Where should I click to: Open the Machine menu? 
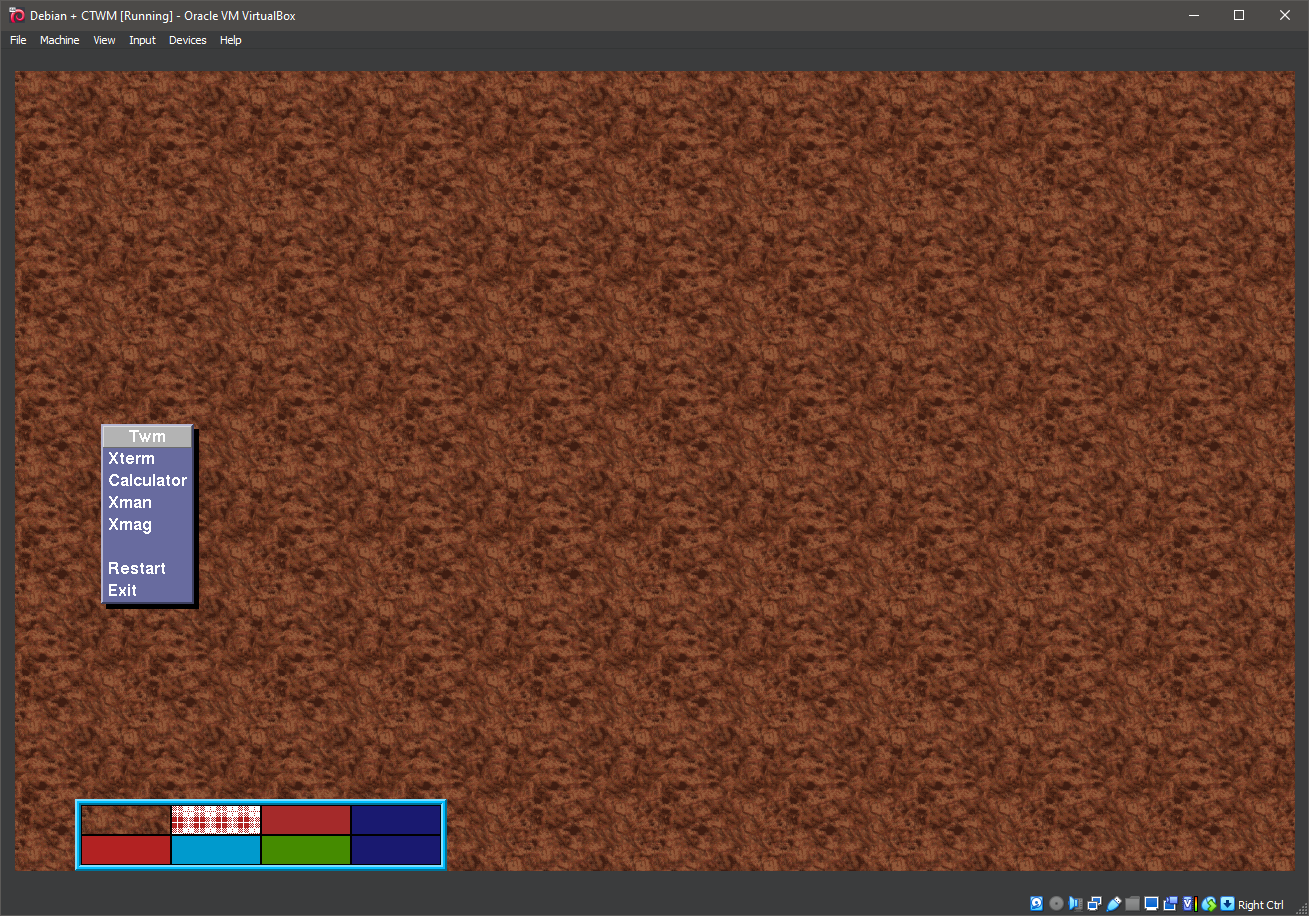[x=59, y=40]
